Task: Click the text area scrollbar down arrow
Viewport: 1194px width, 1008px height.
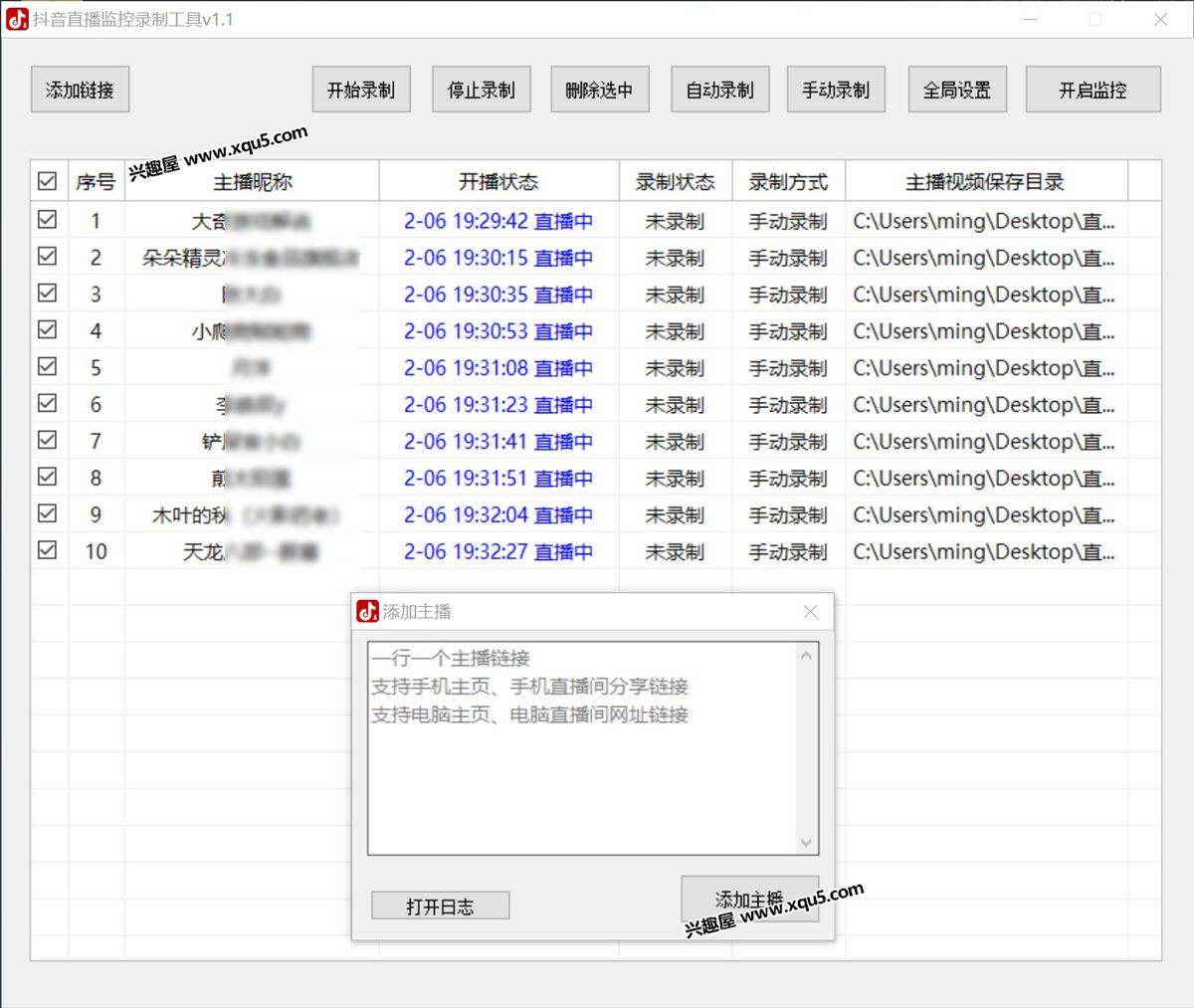Action: click(x=806, y=843)
